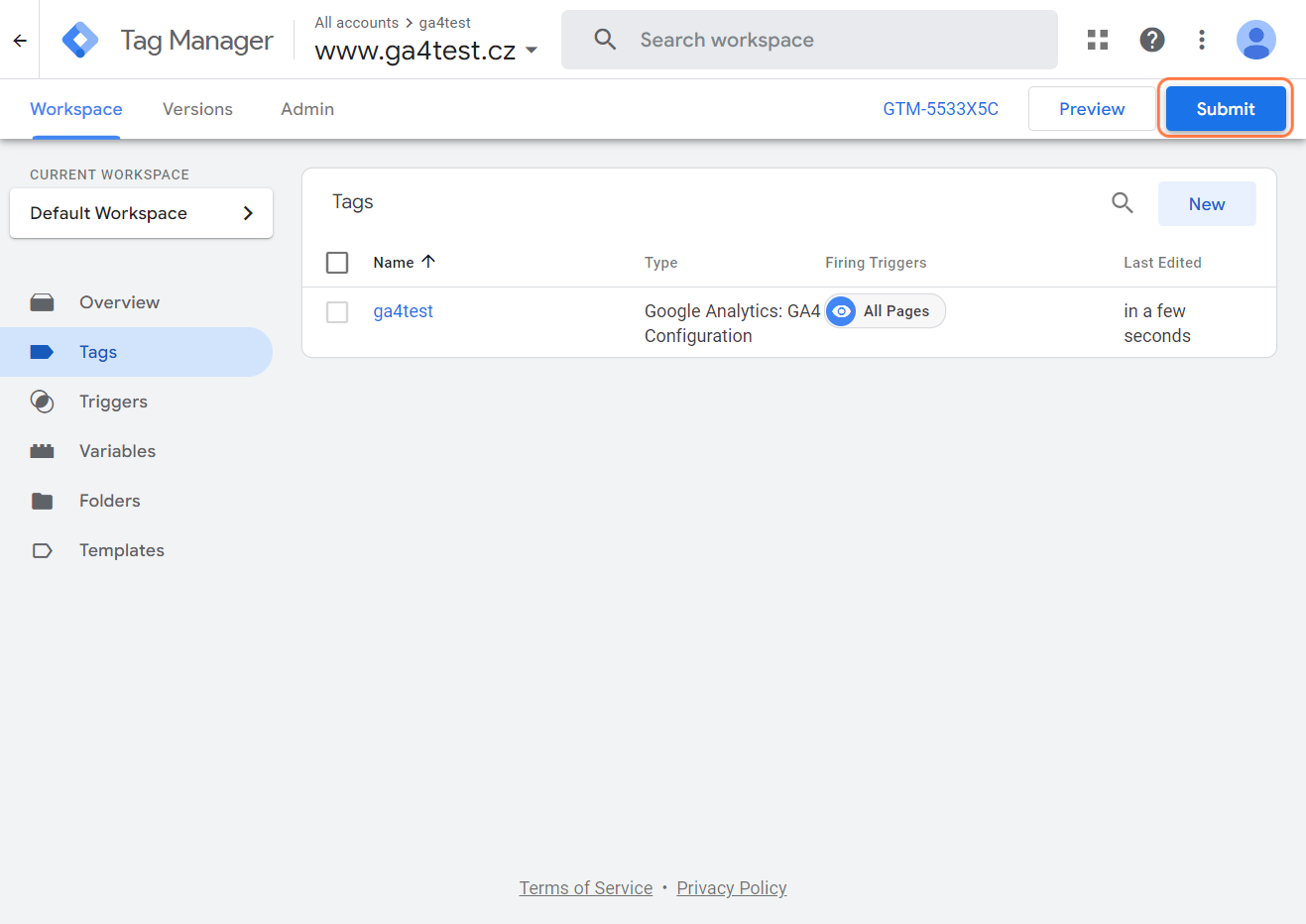Check the select-all tags checkbox
1306x924 pixels.
click(337, 263)
